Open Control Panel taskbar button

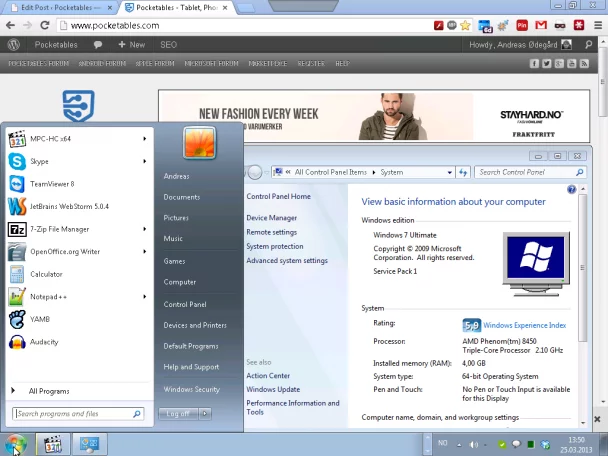pyautogui.click(x=90, y=444)
